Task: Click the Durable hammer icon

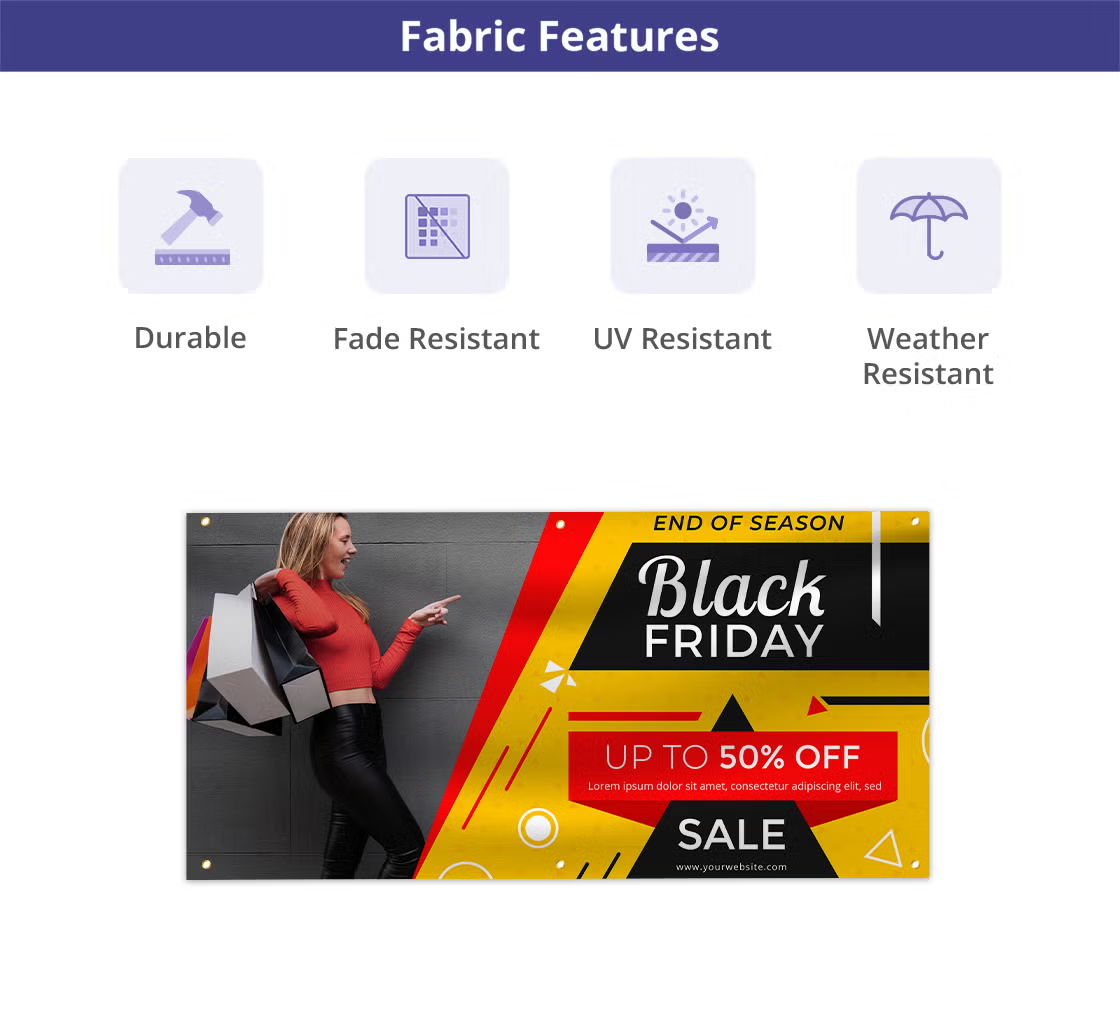Action: 191,226
